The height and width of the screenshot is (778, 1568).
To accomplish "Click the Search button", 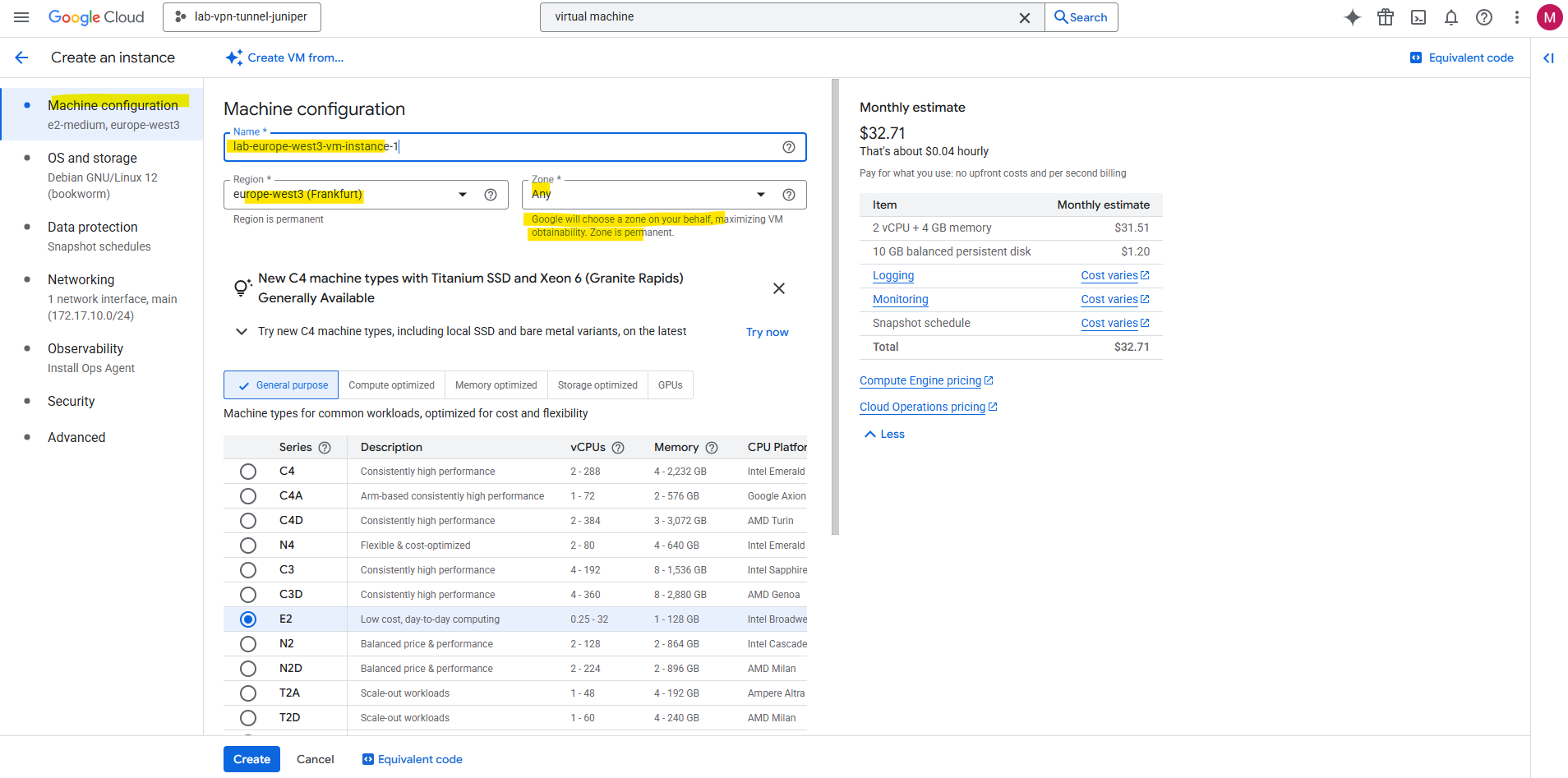I will (1081, 17).
